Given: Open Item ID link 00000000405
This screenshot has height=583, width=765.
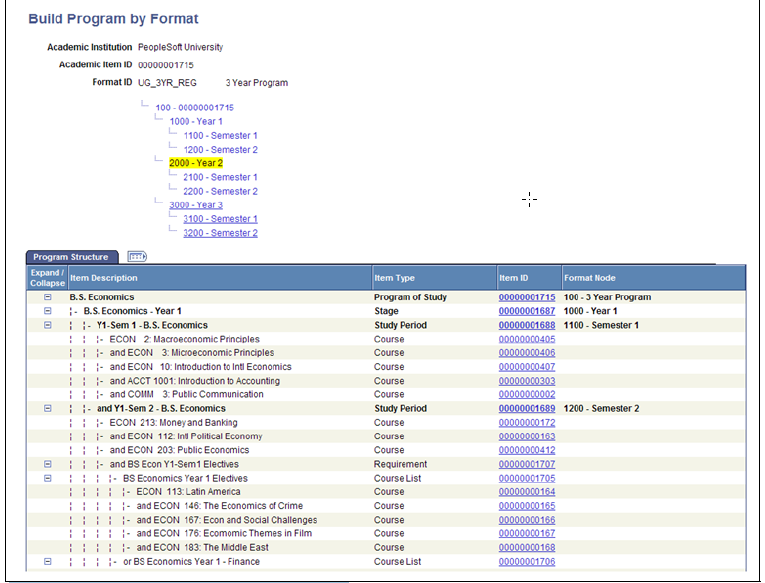Looking at the screenshot, I should tap(527, 339).
